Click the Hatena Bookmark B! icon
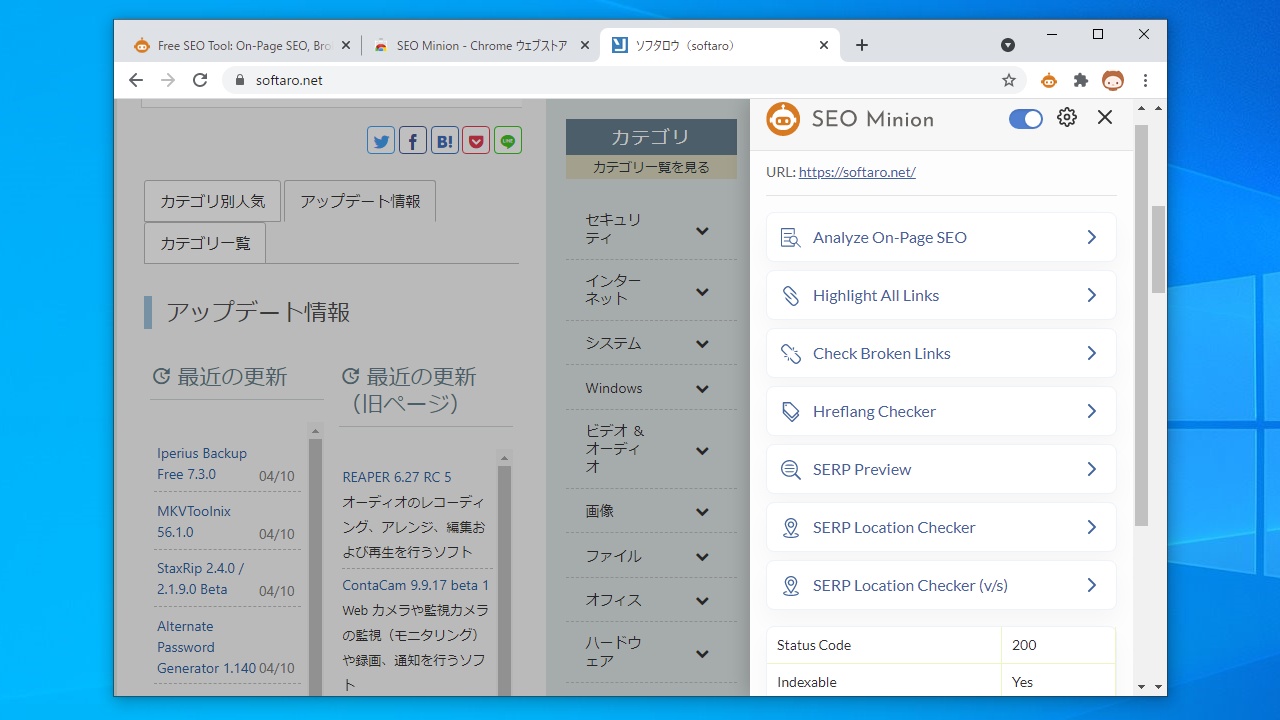 coord(445,141)
